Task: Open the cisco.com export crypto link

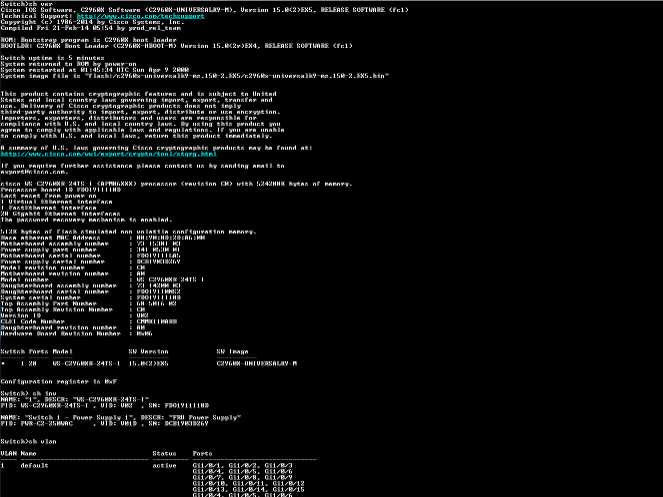Action: [x=109, y=154]
